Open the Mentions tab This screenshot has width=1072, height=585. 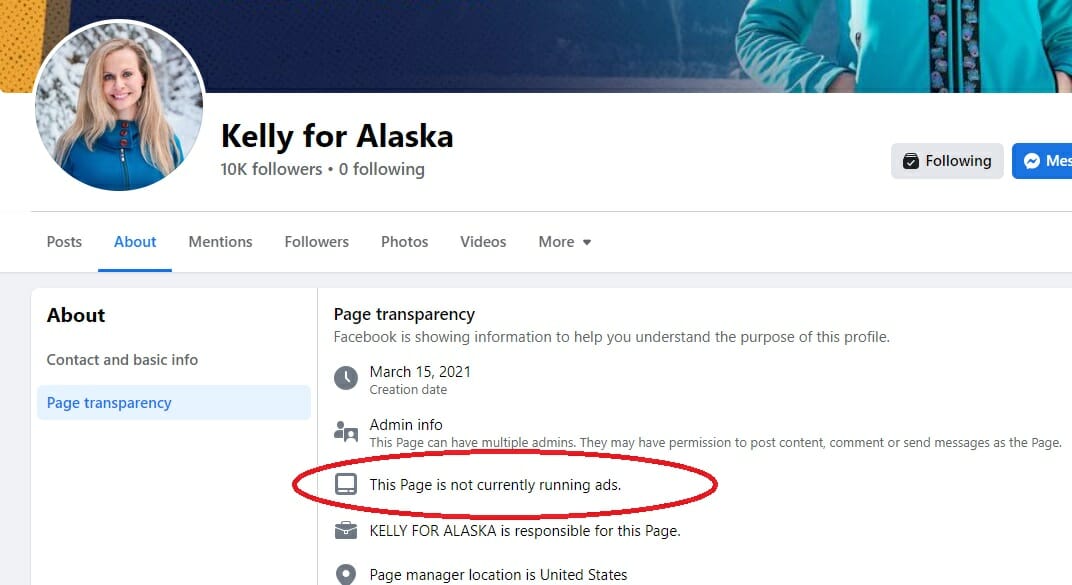point(220,242)
